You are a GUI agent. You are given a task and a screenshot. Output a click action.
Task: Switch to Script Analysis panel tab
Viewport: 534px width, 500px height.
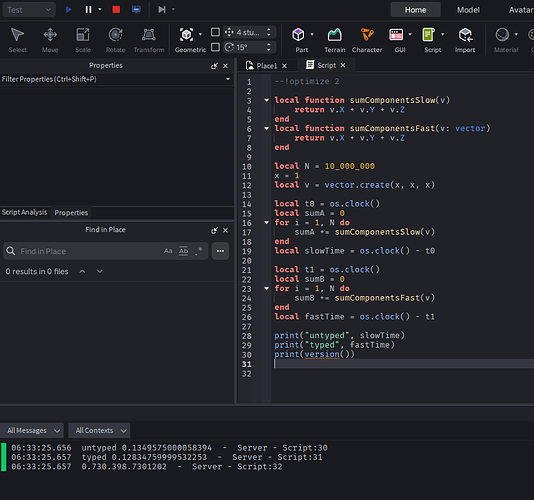(25, 212)
